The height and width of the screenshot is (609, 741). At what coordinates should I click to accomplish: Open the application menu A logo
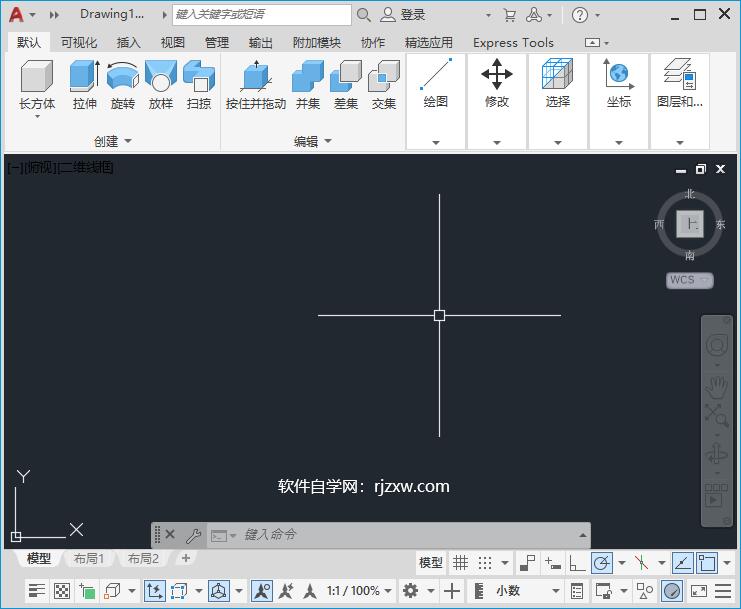[16, 15]
